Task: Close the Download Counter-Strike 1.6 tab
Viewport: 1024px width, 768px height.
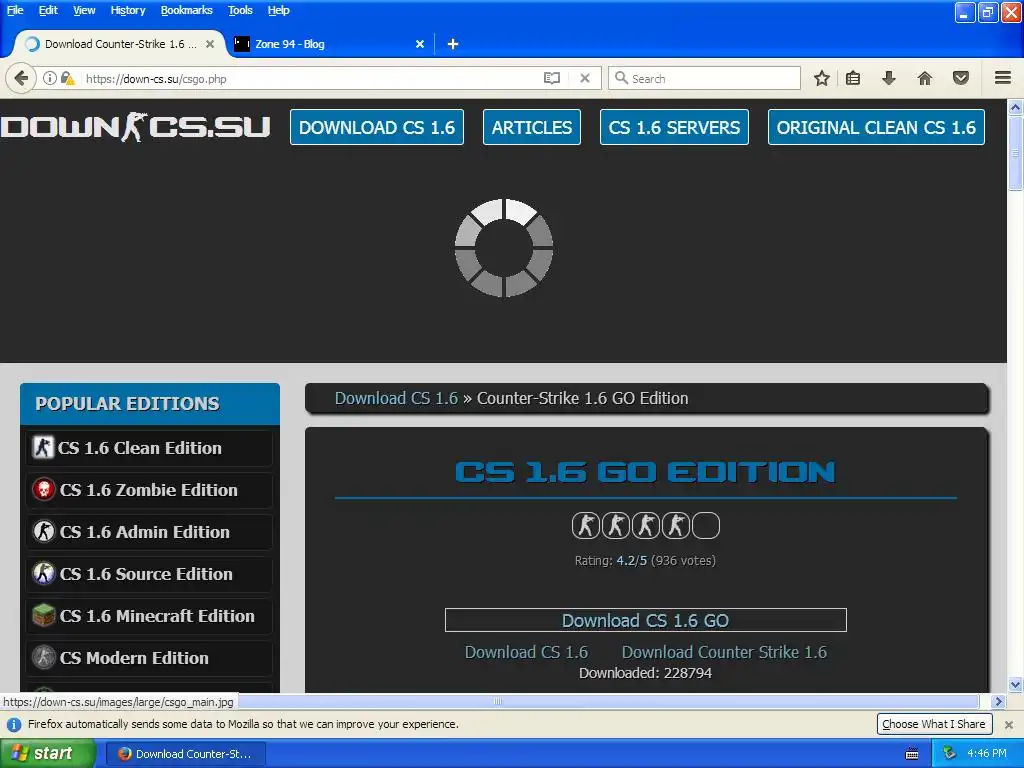Action: pos(210,44)
